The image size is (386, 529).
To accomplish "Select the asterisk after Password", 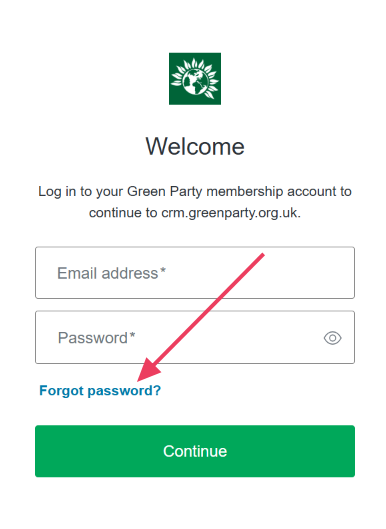I will [x=132, y=335].
